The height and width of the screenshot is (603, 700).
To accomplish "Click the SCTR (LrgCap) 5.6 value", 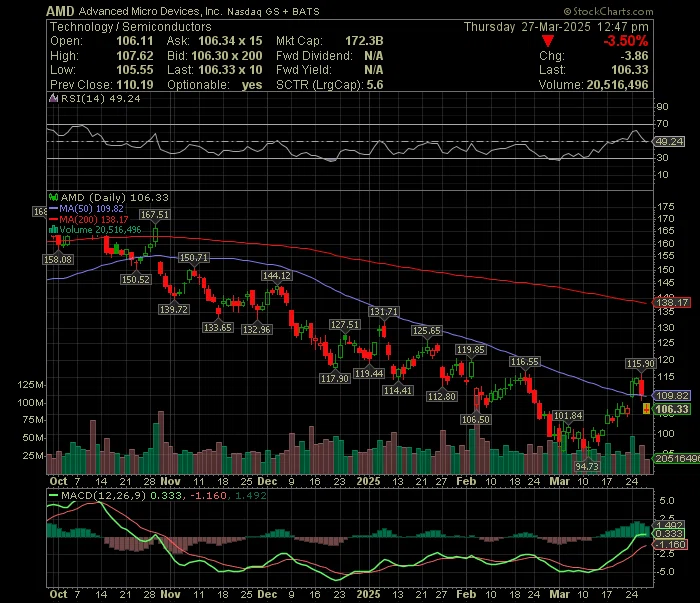I will (x=375, y=85).
